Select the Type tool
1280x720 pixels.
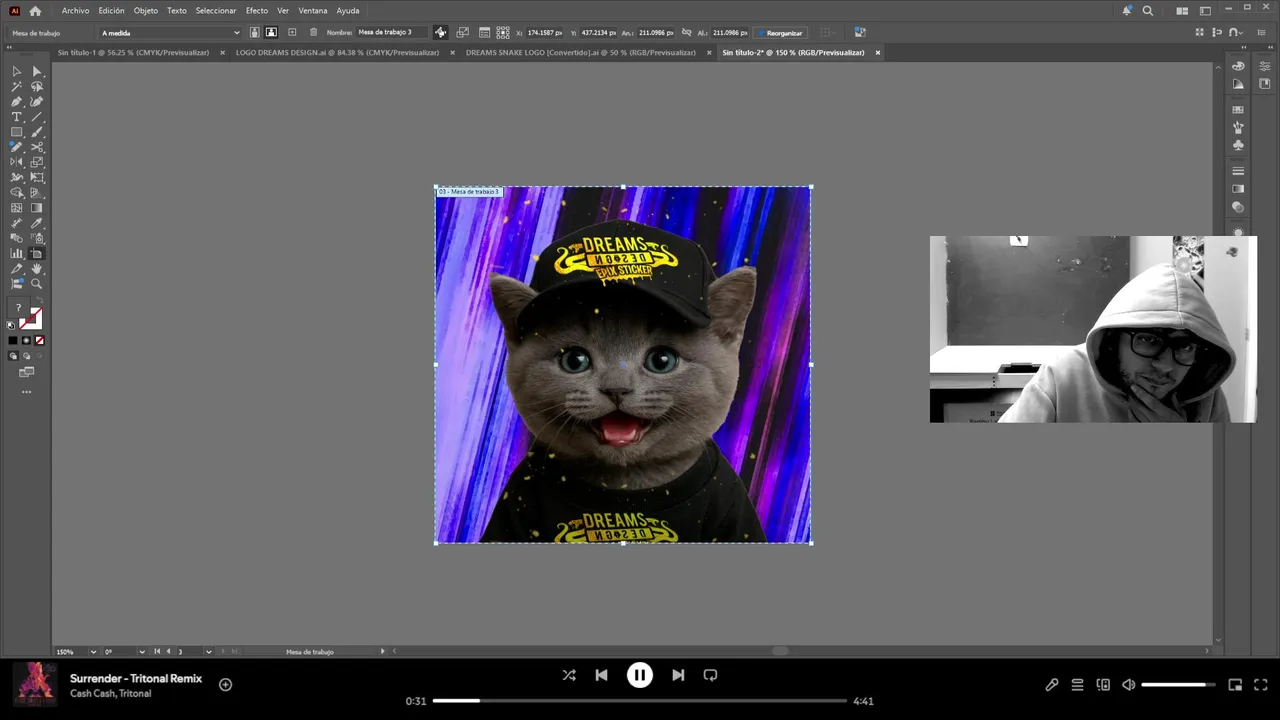(16, 117)
